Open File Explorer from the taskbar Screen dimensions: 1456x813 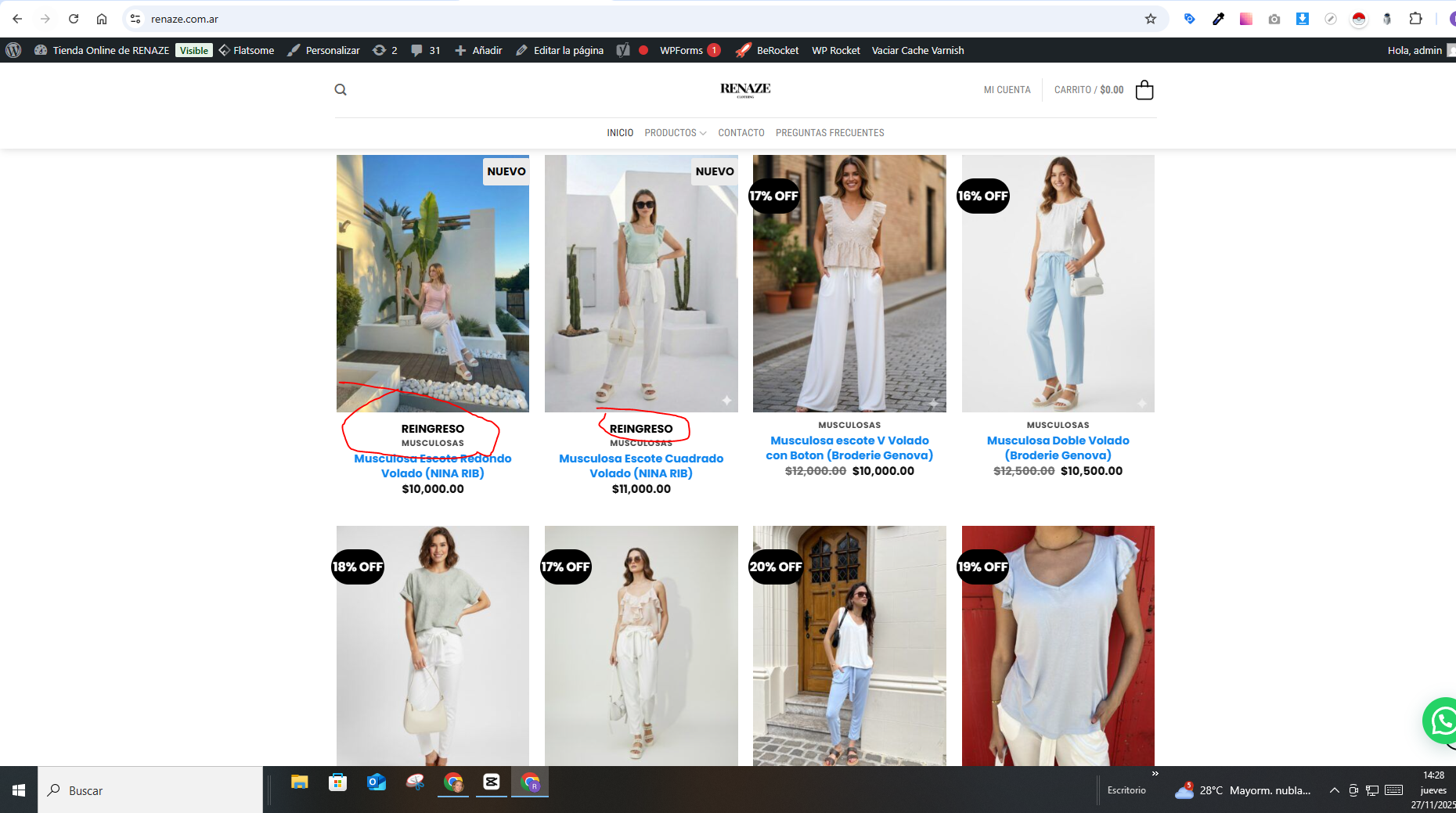(x=299, y=782)
